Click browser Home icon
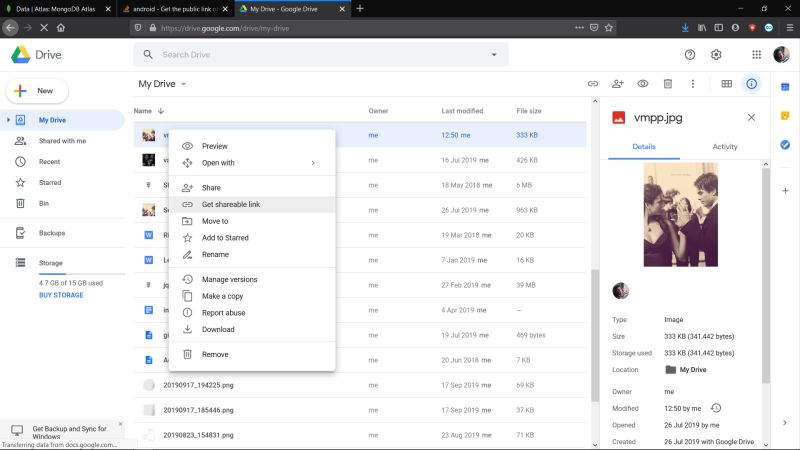Viewport: 800px width, 450px height. click(x=61, y=28)
